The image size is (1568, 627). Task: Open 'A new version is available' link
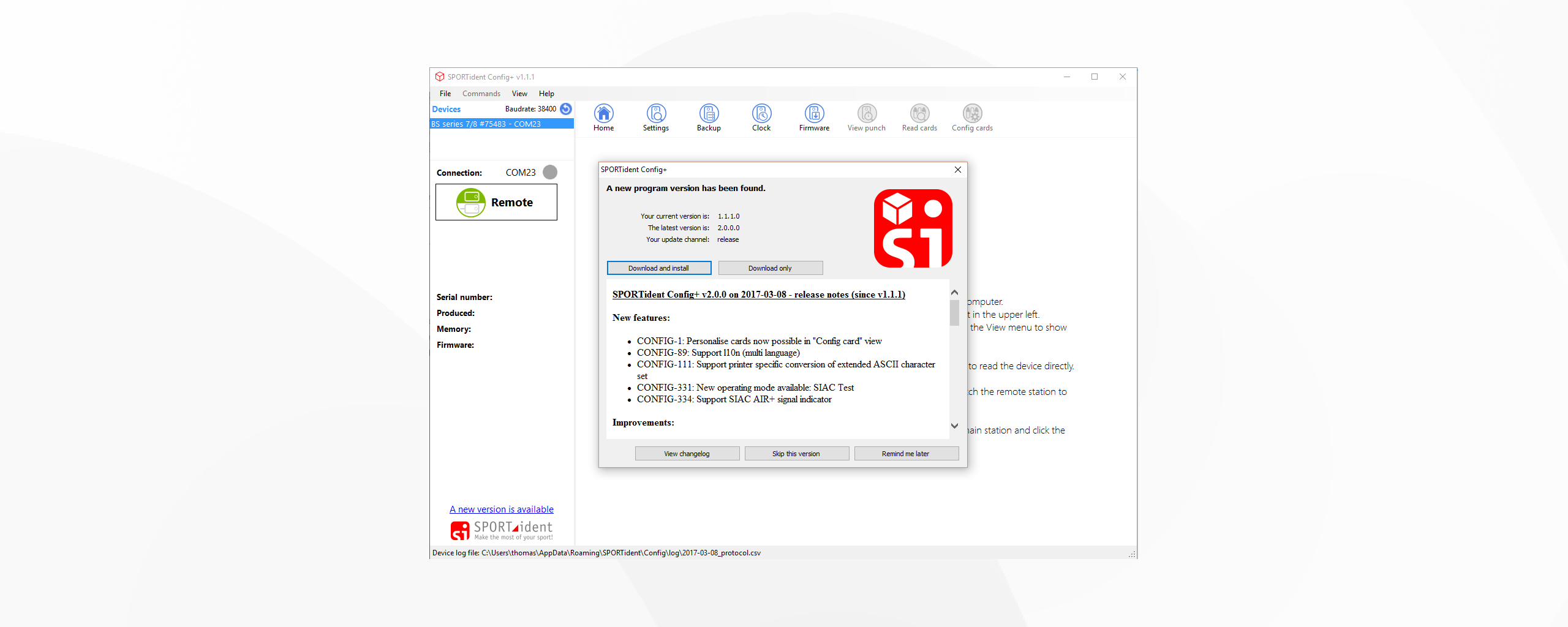pos(502,509)
